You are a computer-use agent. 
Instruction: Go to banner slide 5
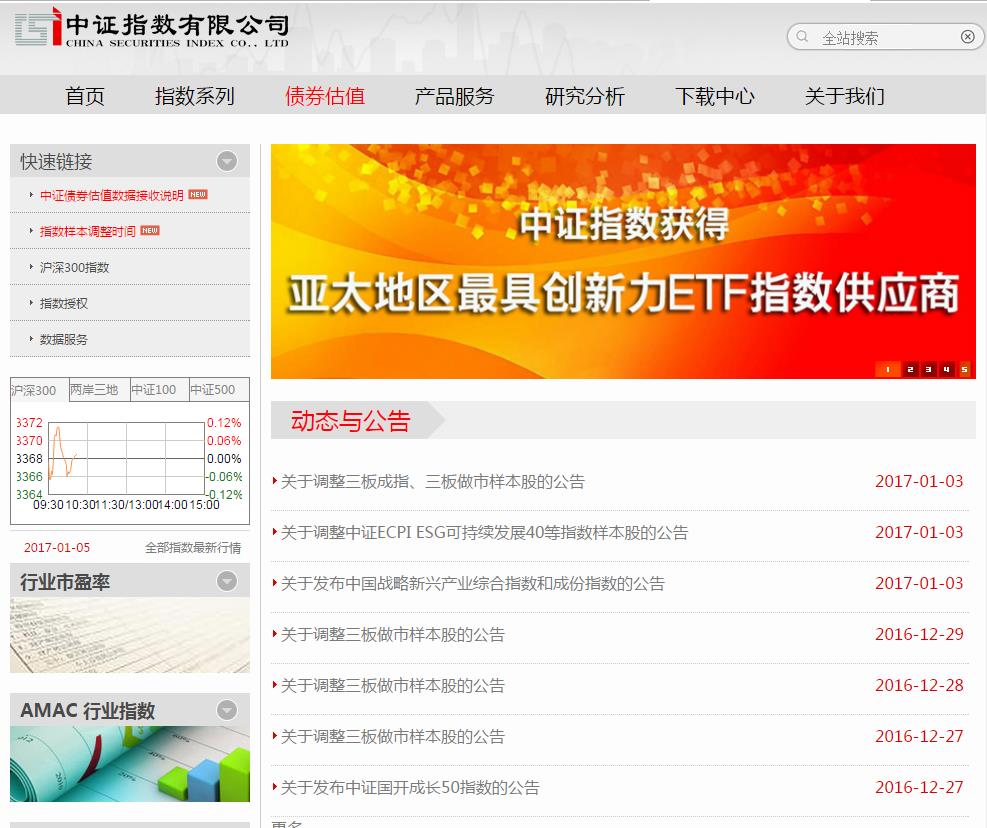(x=964, y=369)
